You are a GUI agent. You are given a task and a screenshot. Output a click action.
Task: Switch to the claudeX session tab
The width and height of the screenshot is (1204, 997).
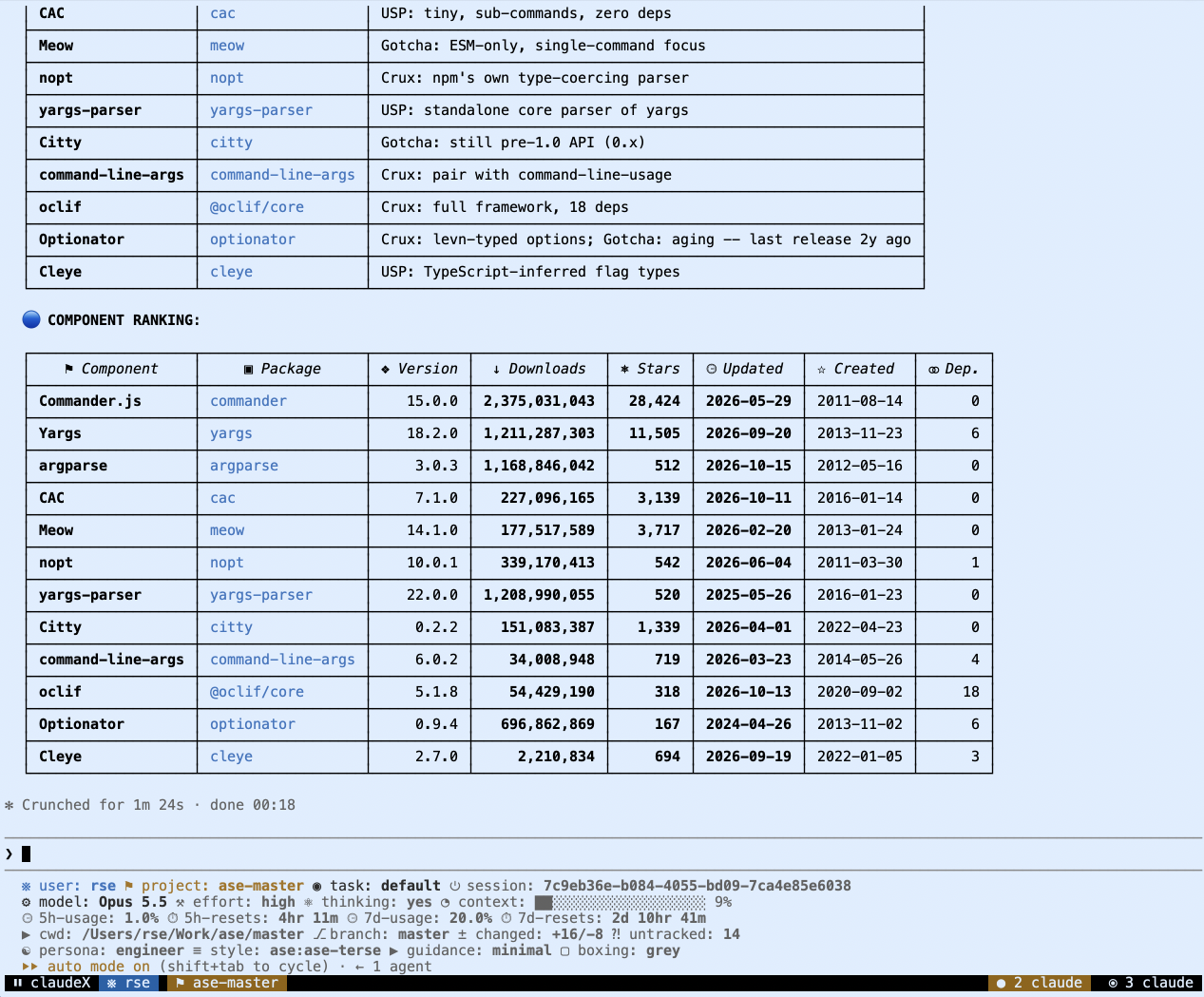point(52,983)
